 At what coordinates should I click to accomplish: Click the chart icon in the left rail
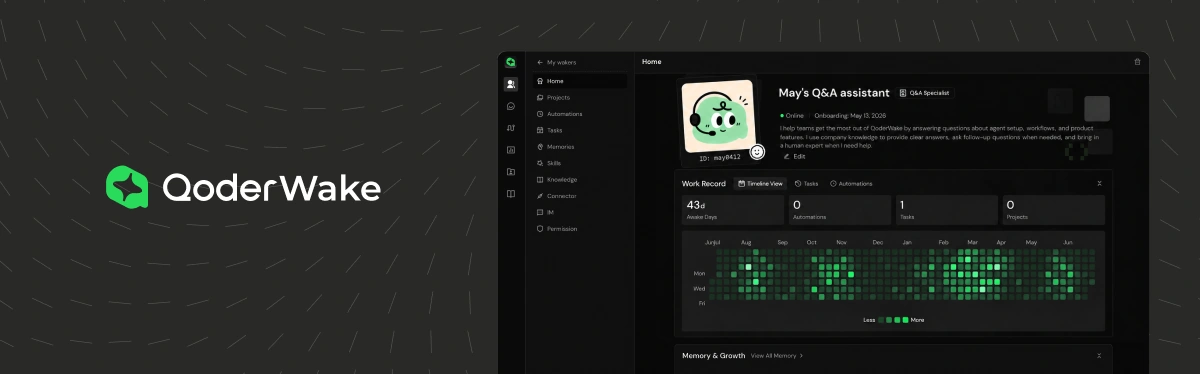[511, 150]
